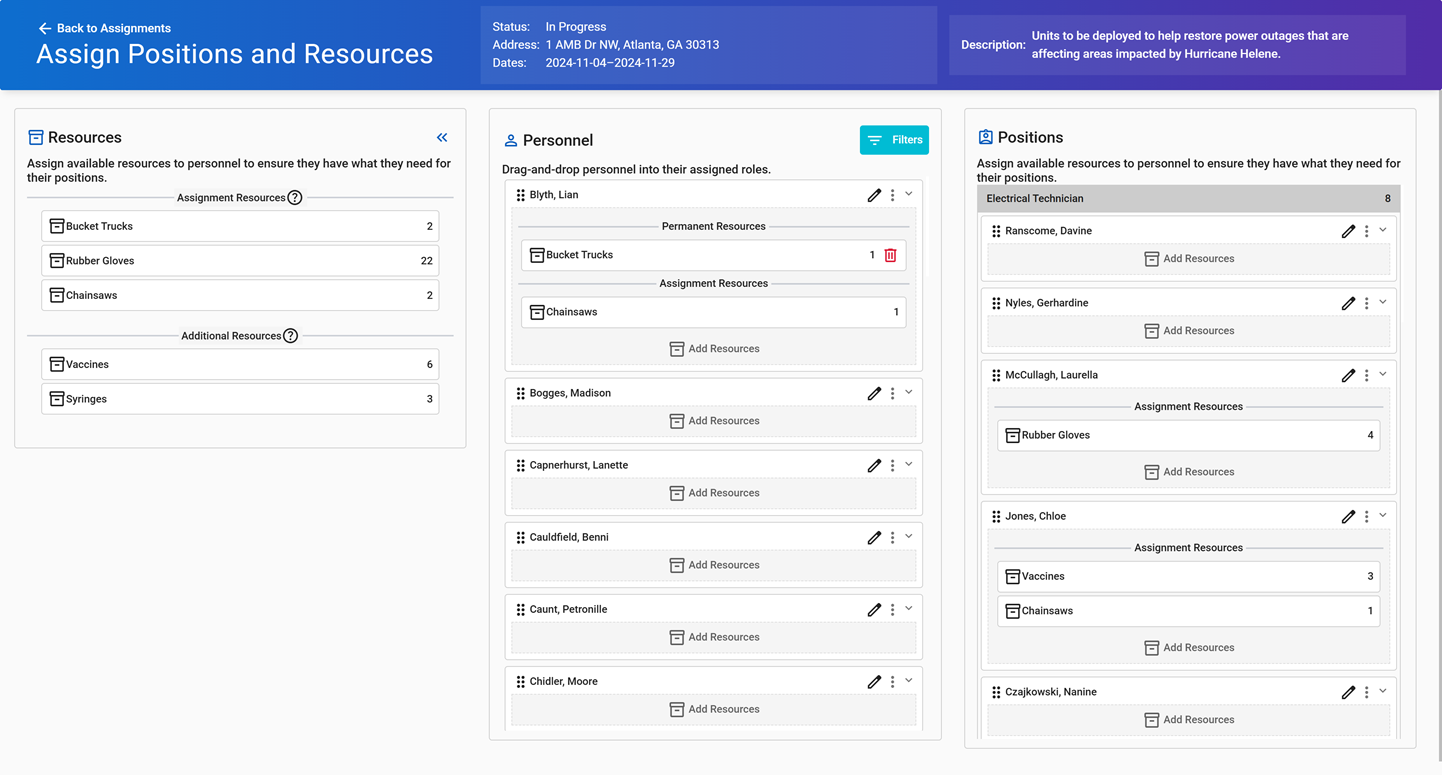This screenshot has height=775, width=1442.
Task: Open the Assignment Resources help tooltip
Action: 294,197
